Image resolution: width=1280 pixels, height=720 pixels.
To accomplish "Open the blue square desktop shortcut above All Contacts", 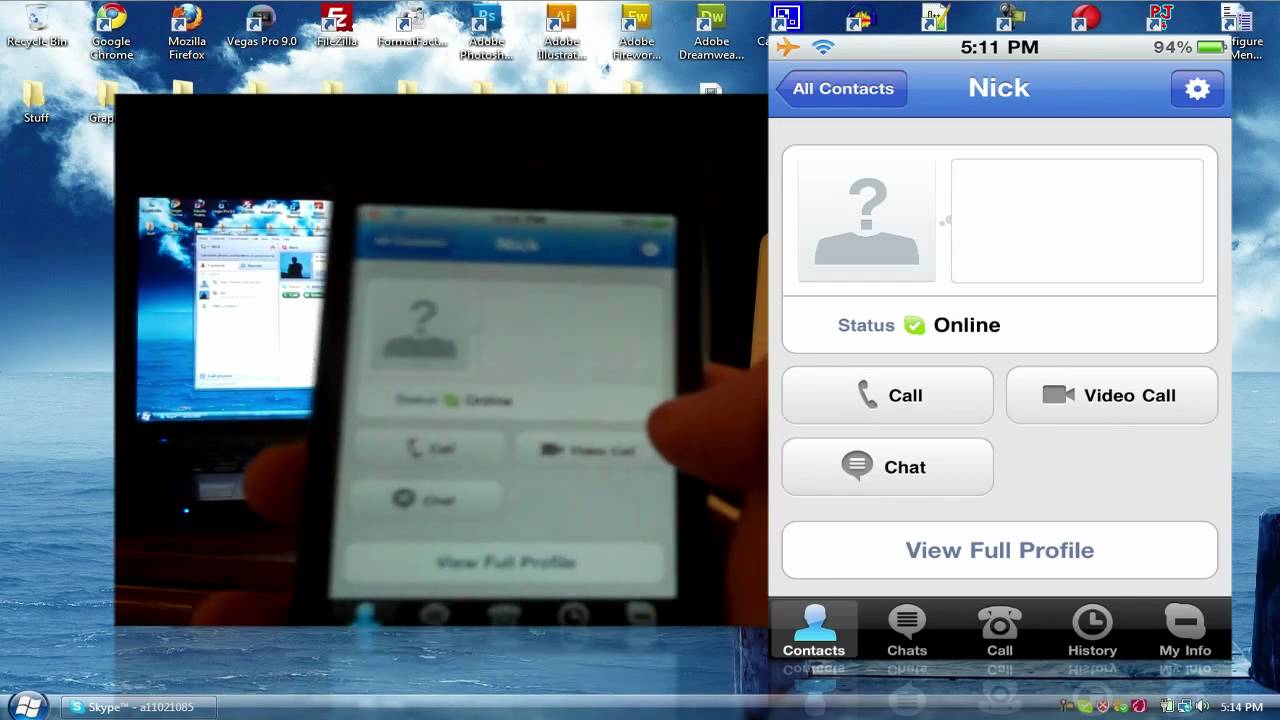I will pos(786,17).
